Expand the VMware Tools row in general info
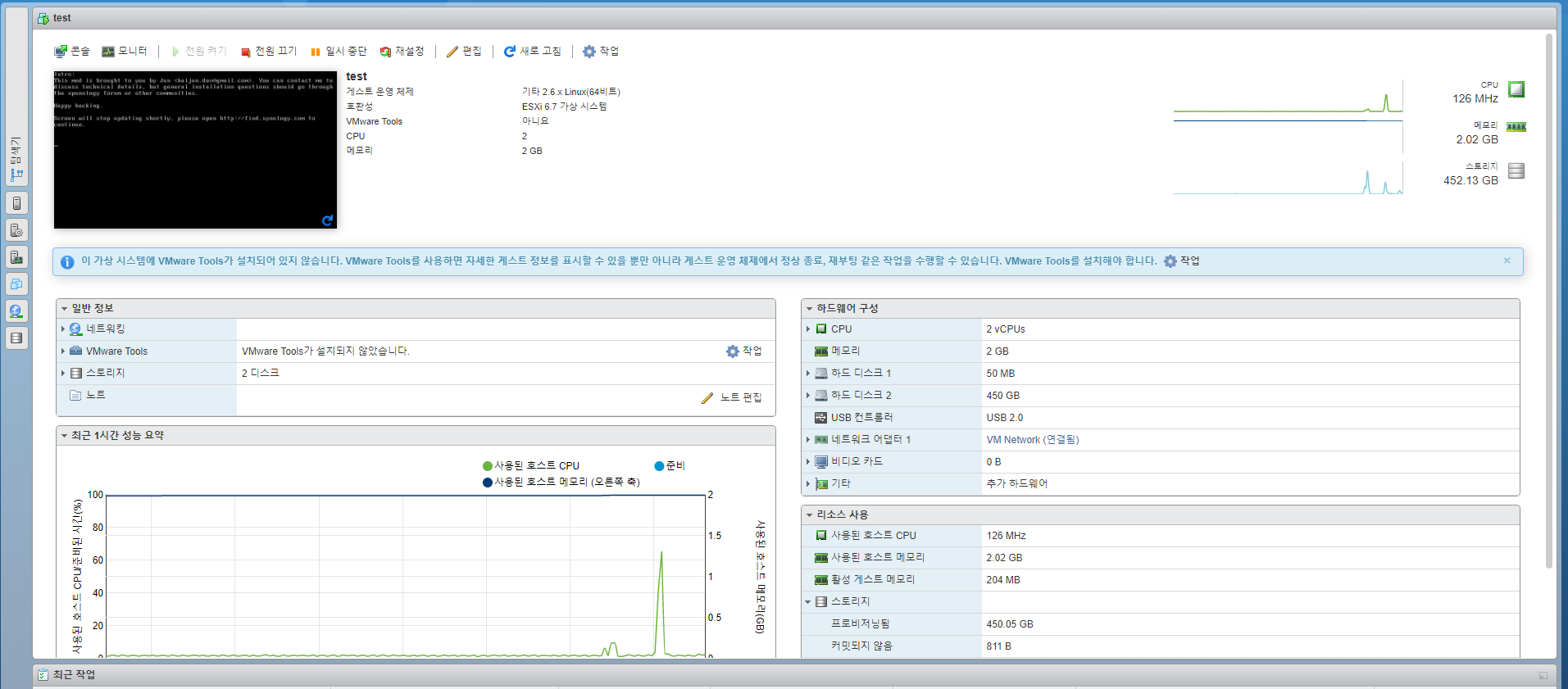Image resolution: width=1568 pixels, height=689 pixels. [x=62, y=351]
